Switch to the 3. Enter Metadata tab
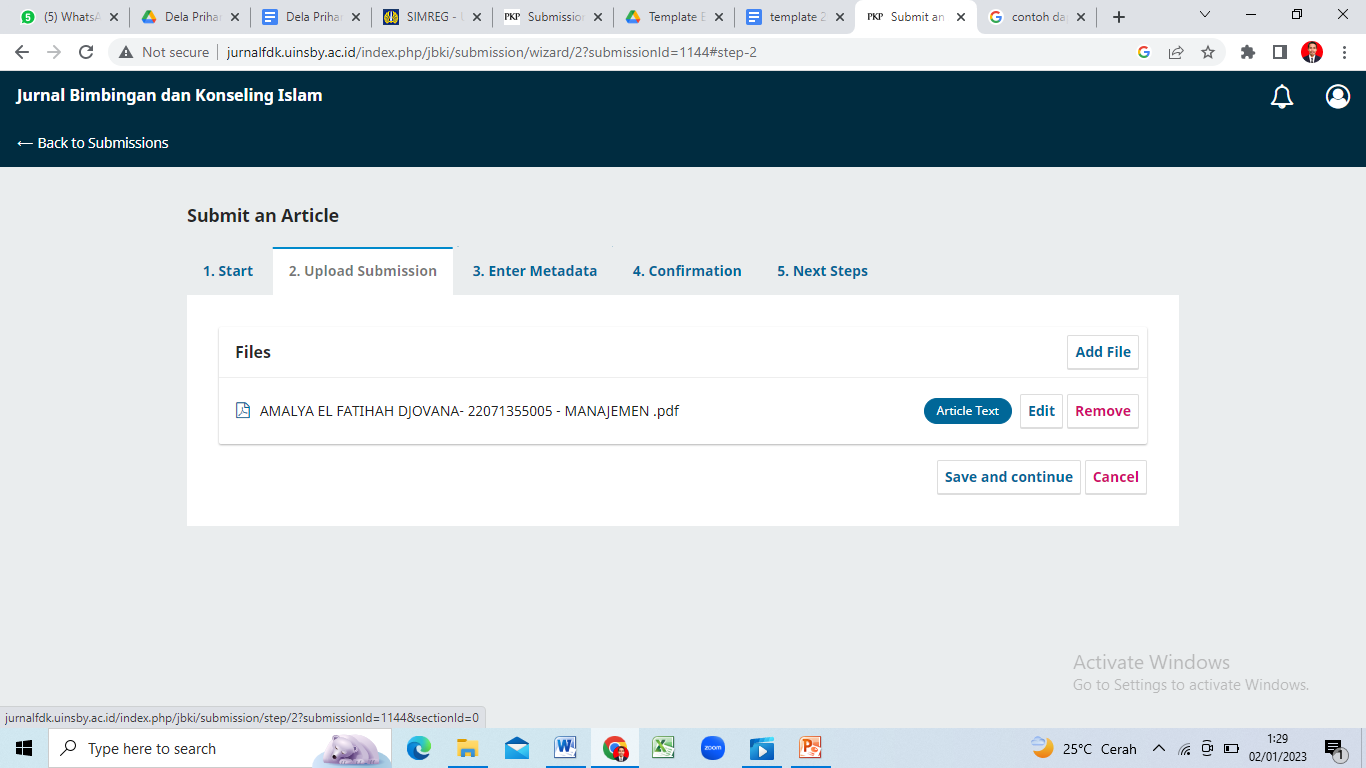The width and height of the screenshot is (1366, 768). (534, 271)
